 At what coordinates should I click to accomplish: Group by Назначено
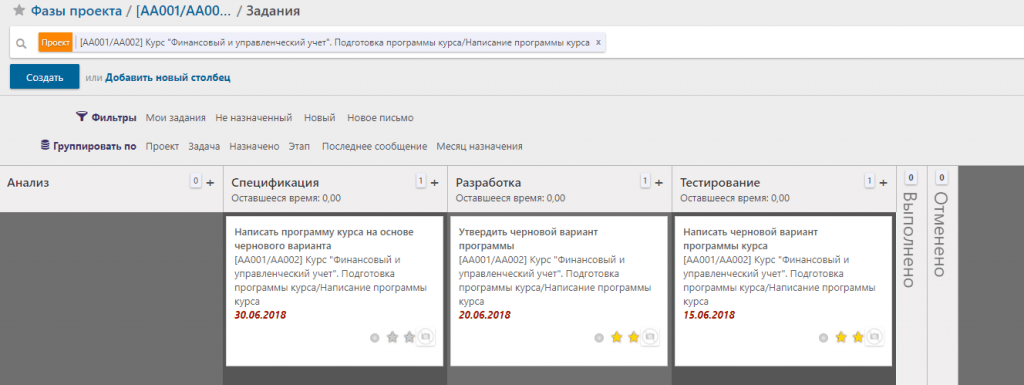pyautogui.click(x=254, y=146)
